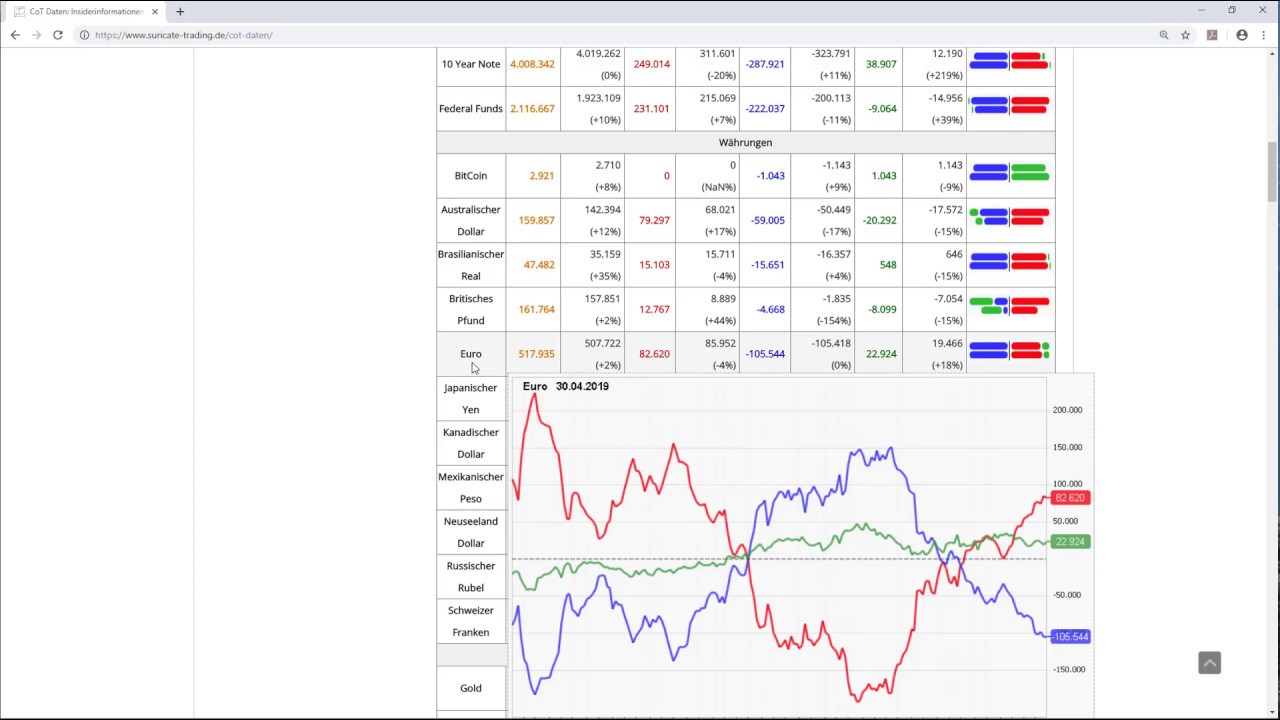Click the red 82.620 chart value label
The width and height of the screenshot is (1280, 720).
click(1069, 498)
